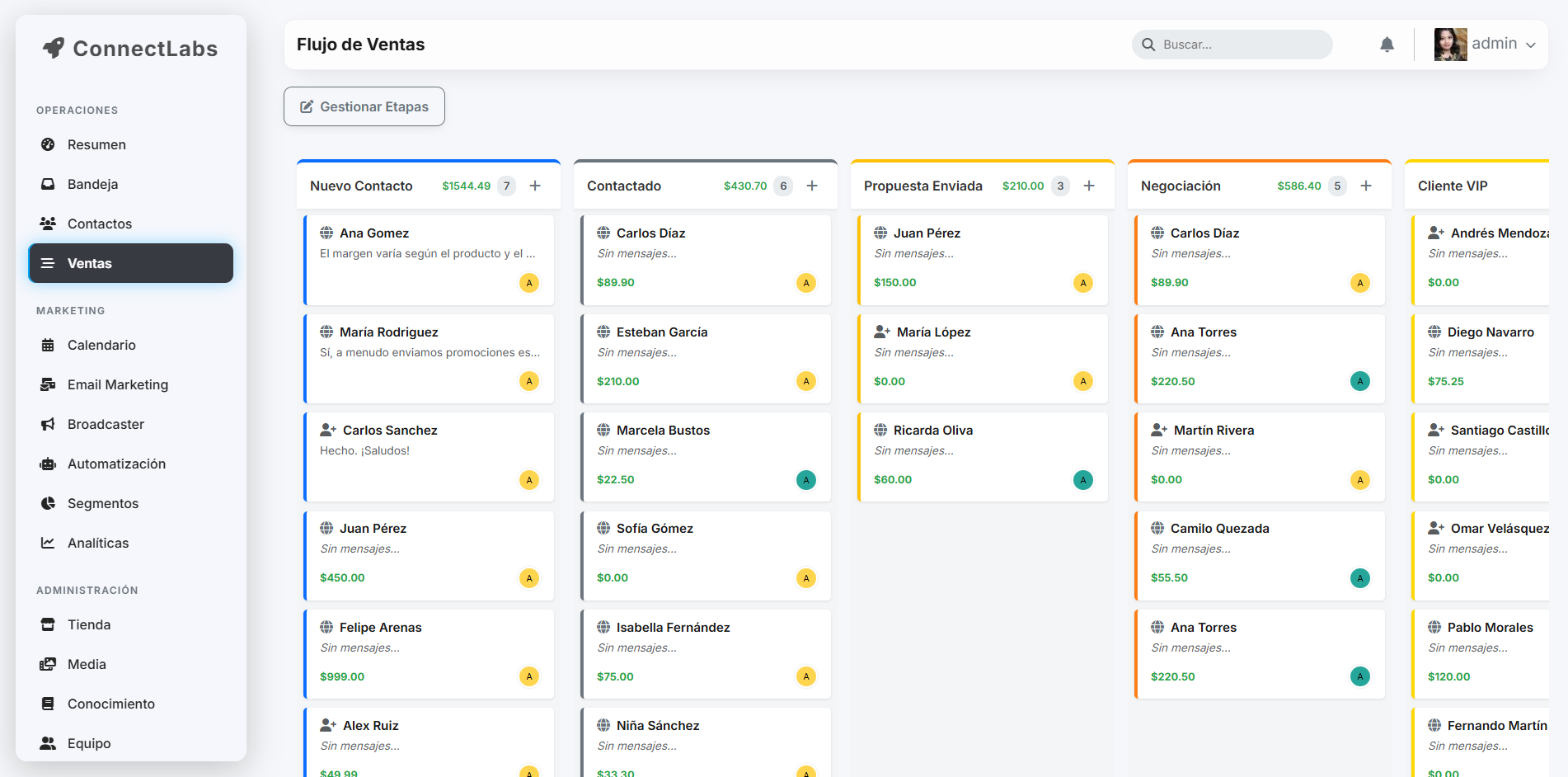Click the notification bell icon
1568x777 pixels.
tap(1387, 44)
